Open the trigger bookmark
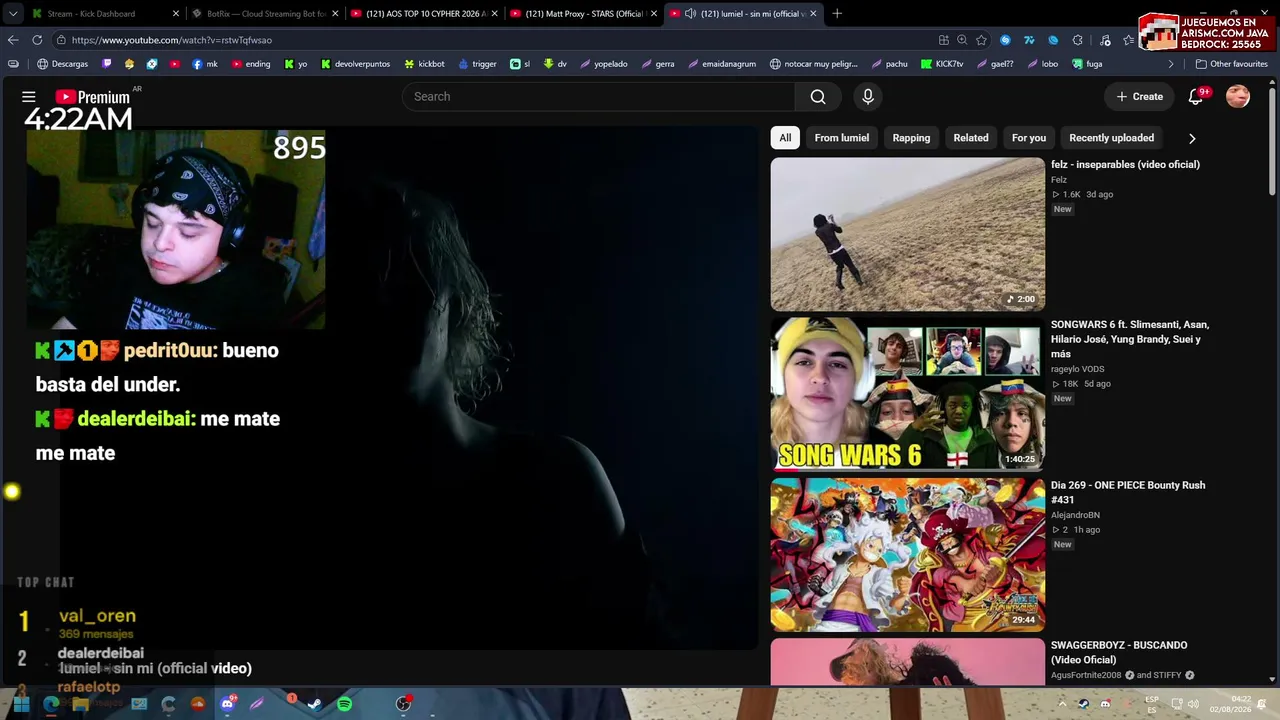This screenshot has height=720, width=1280. click(x=477, y=64)
